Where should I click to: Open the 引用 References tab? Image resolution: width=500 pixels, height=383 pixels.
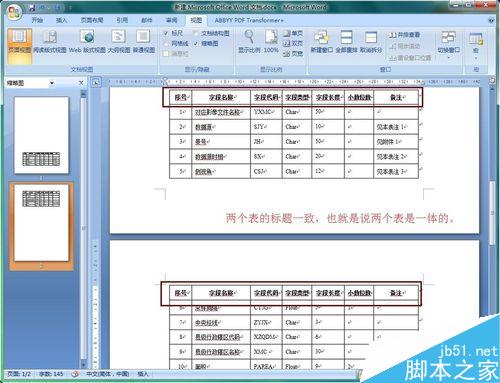point(122,20)
